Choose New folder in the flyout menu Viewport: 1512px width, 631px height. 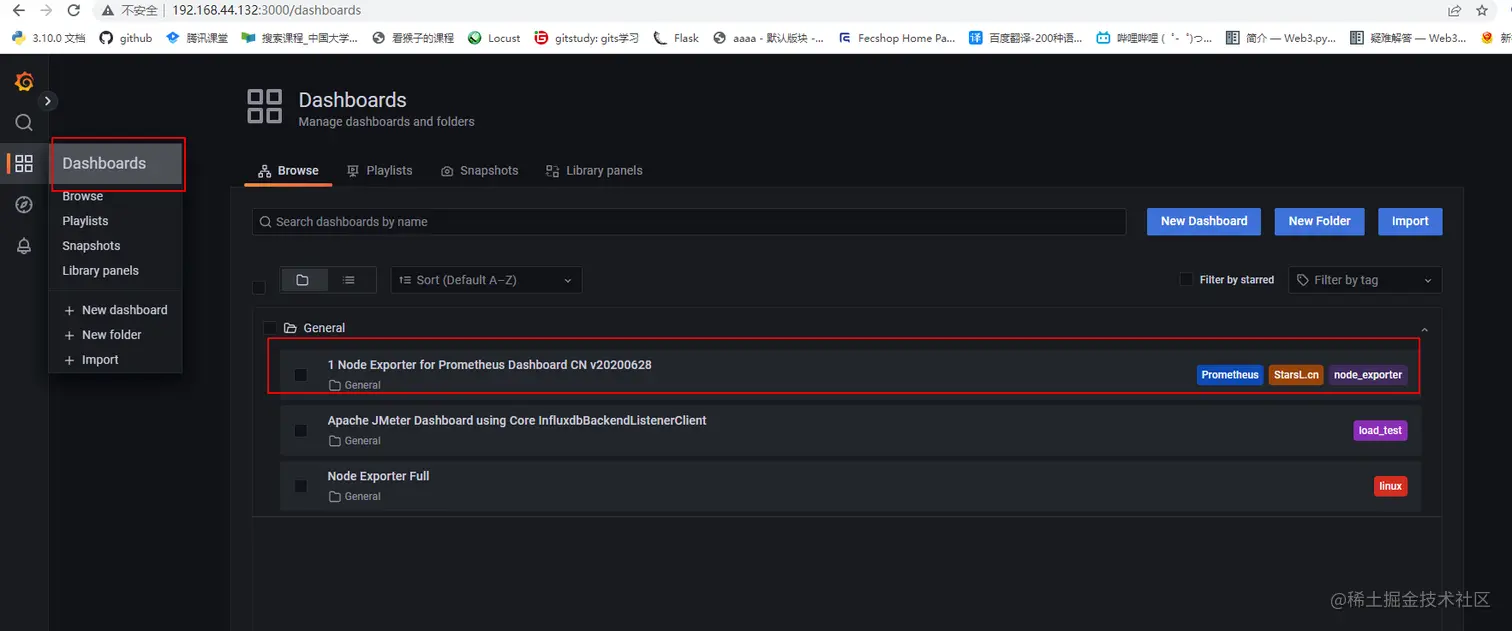tap(102, 335)
